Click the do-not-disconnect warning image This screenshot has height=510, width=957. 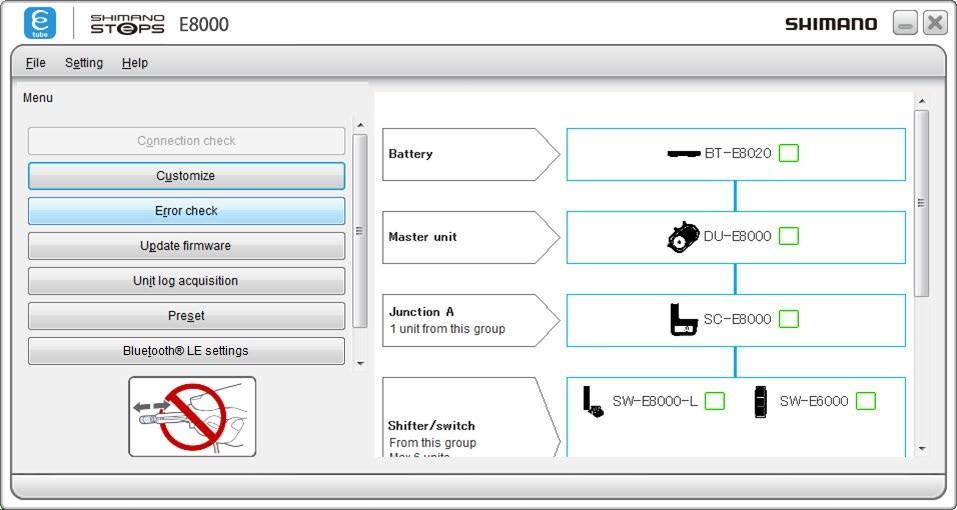(x=192, y=417)
